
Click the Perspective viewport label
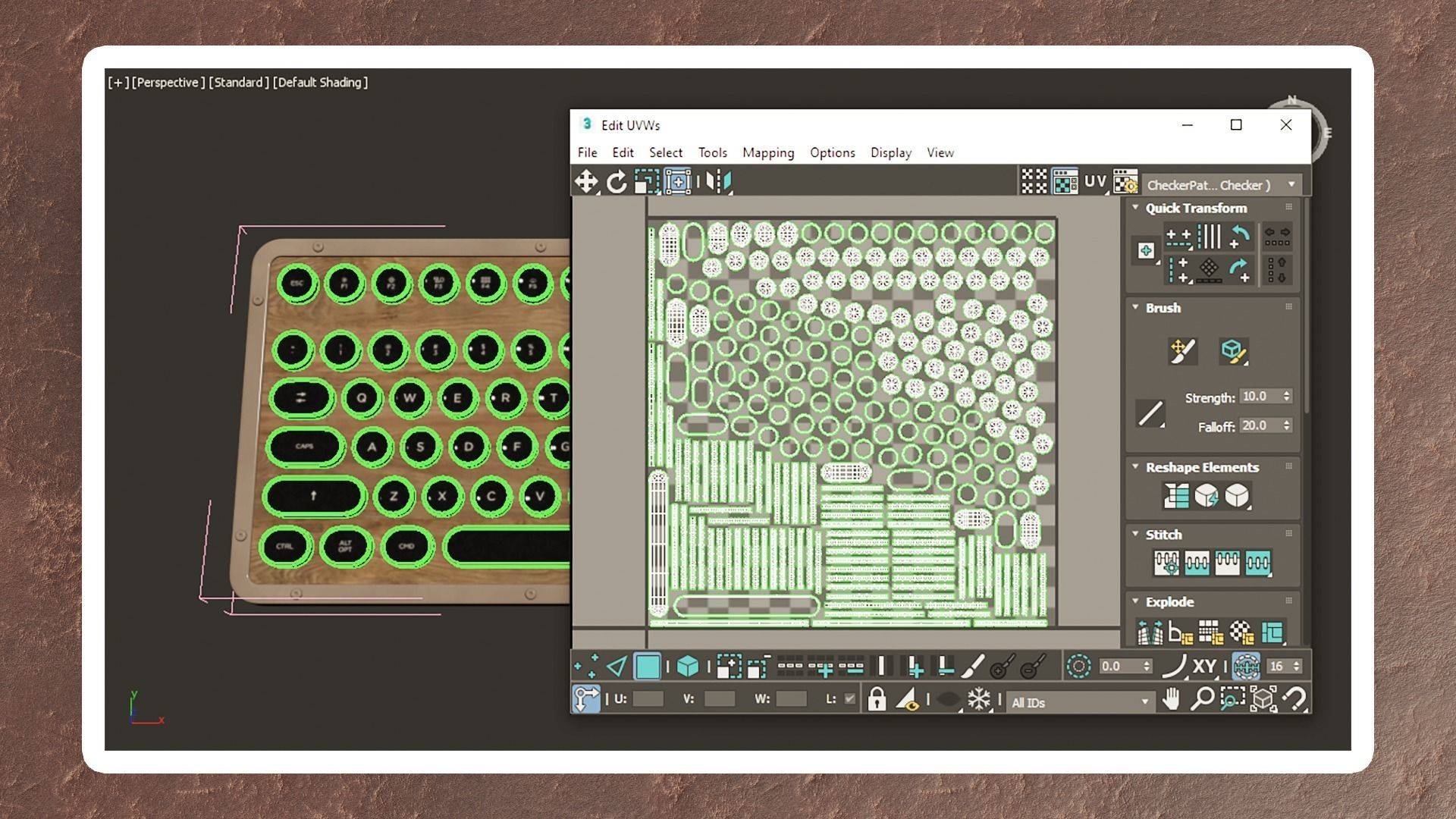pos(168,82)
